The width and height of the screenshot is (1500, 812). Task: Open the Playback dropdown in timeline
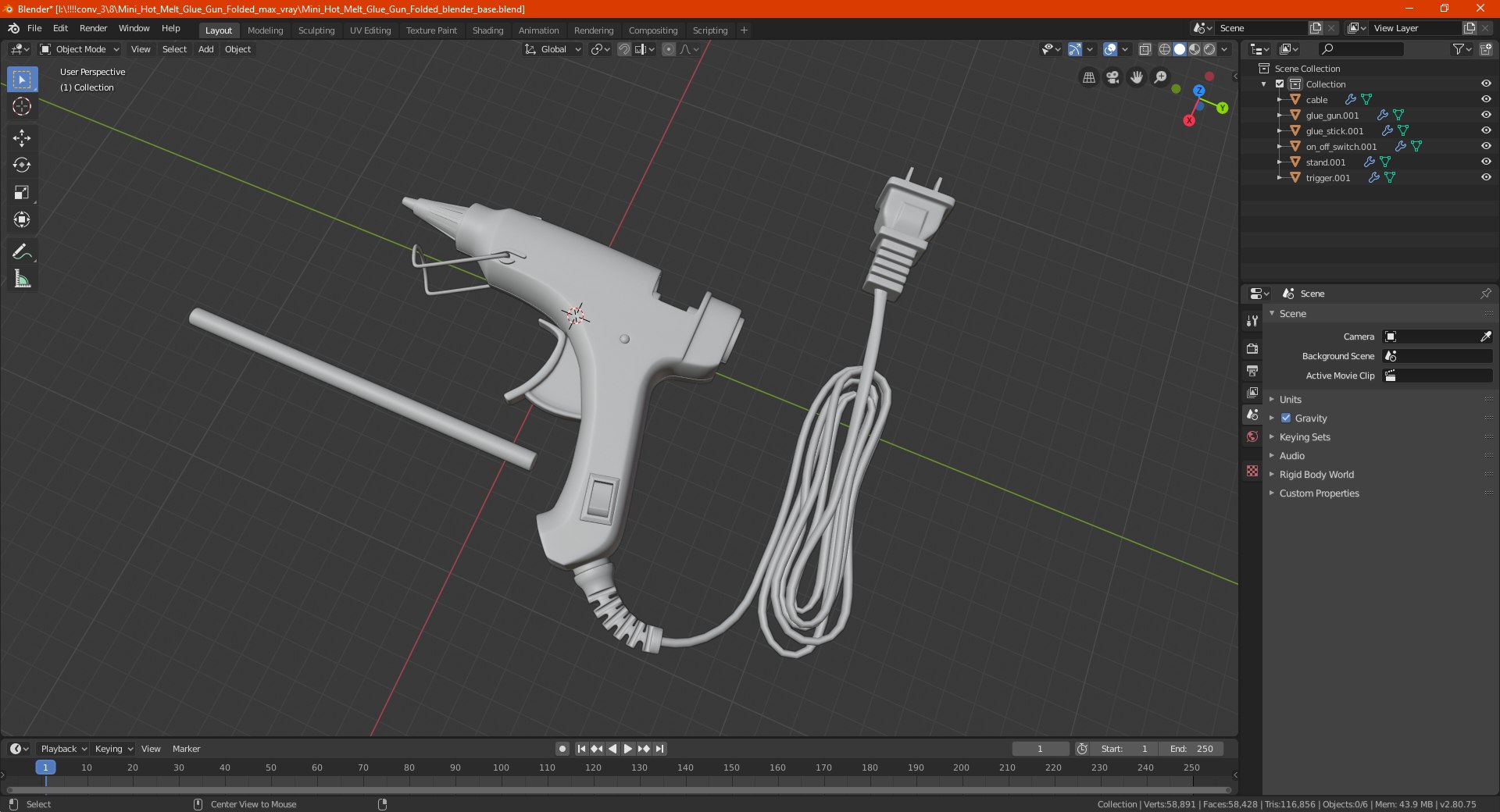(63, 749)
